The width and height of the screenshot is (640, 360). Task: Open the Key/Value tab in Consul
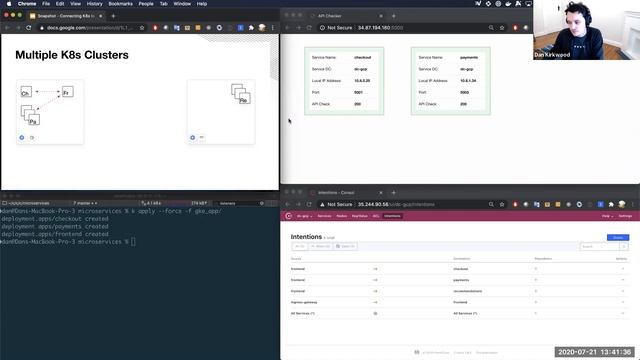tap(360, 216)
